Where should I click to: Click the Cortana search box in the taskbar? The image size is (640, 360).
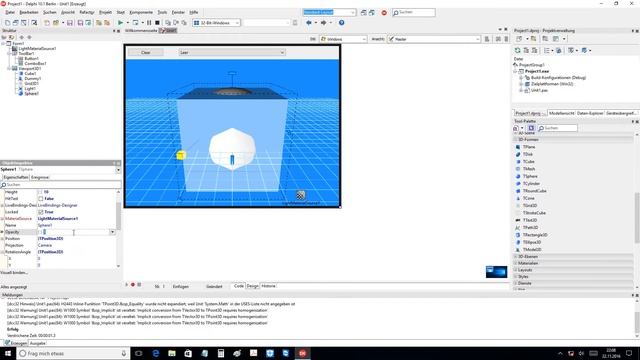click(x=73, y=353)
